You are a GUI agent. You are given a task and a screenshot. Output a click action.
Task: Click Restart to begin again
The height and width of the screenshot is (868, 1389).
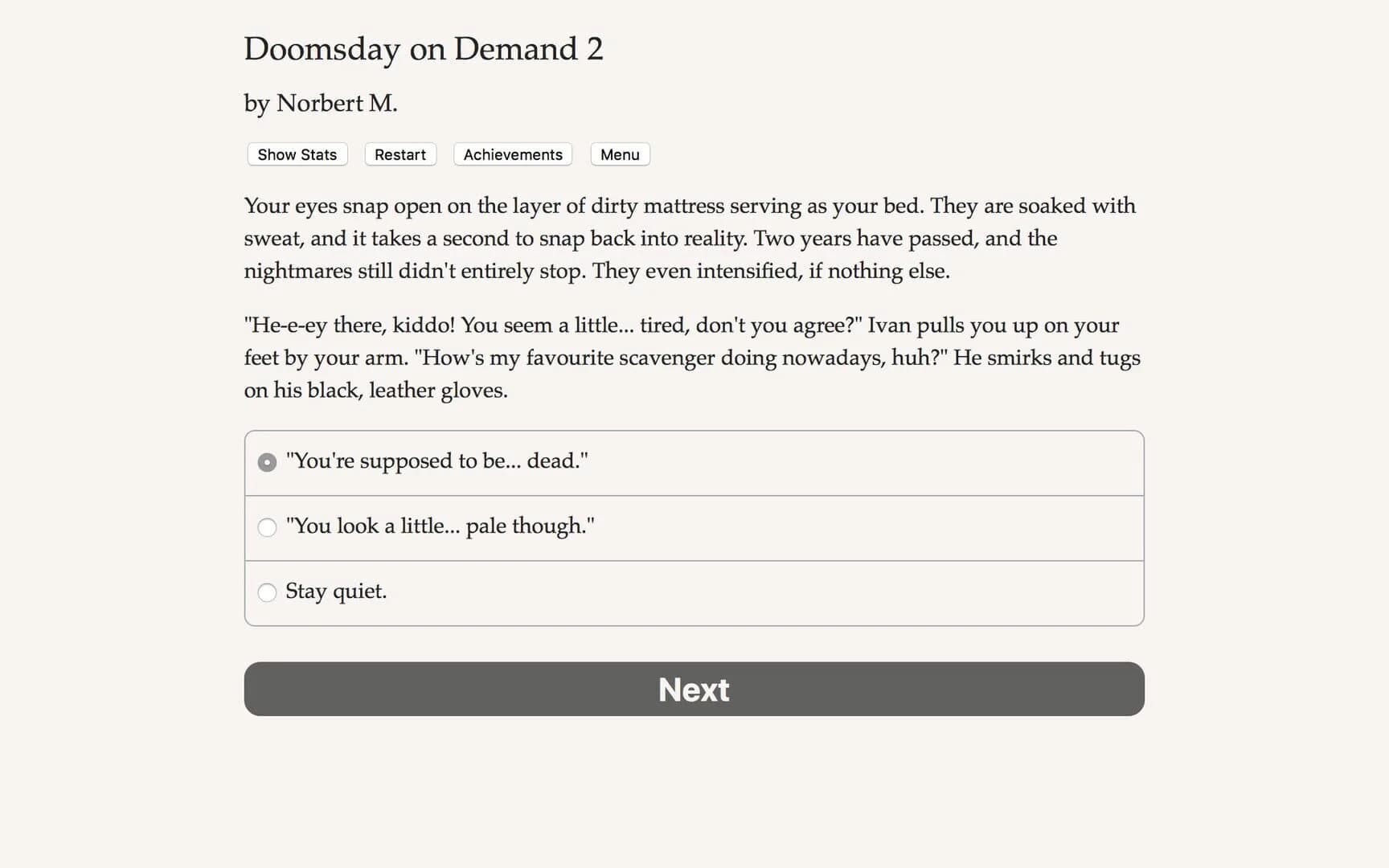[399, 154]
